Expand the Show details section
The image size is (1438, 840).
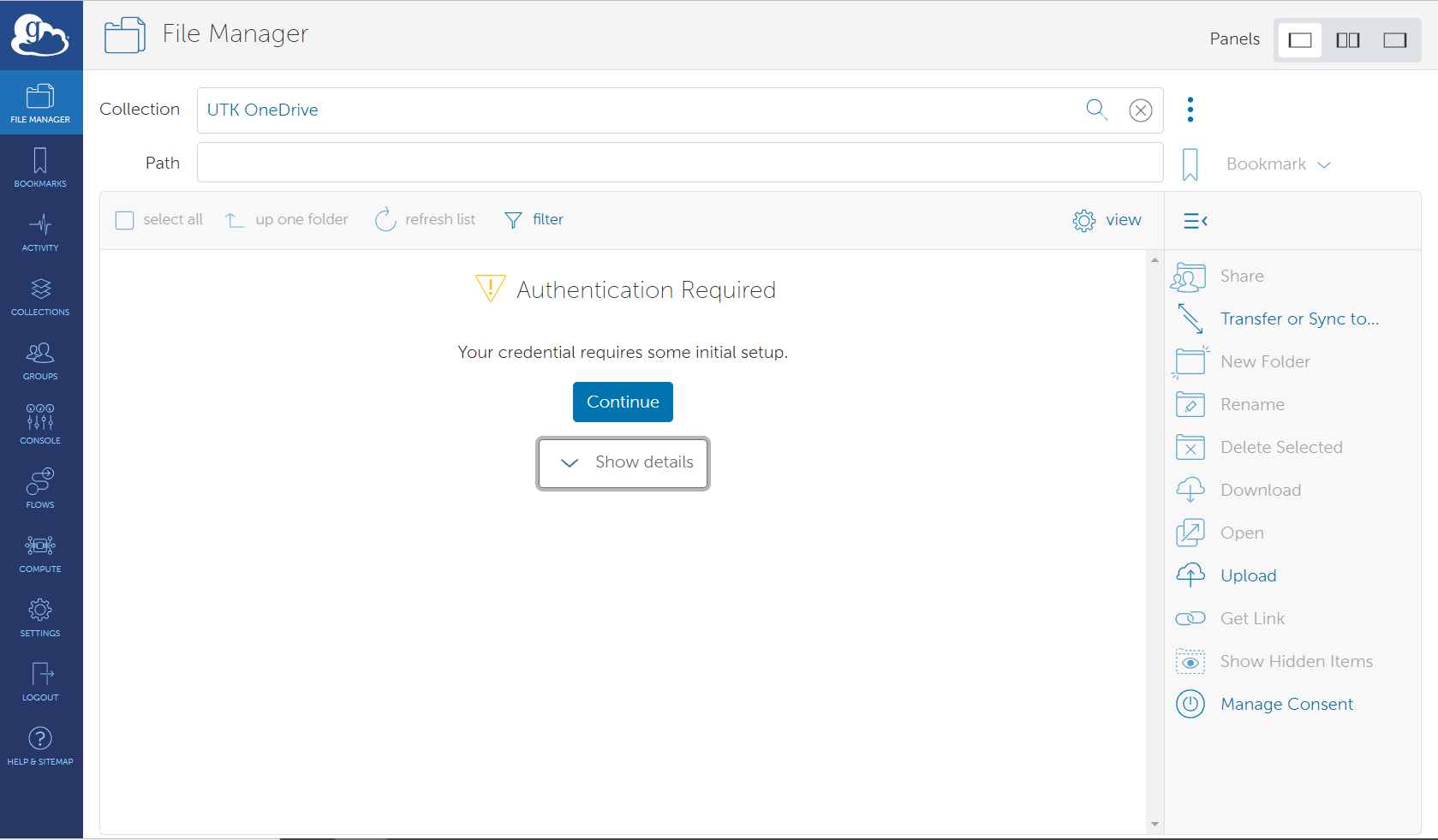(x=623, y=462)
